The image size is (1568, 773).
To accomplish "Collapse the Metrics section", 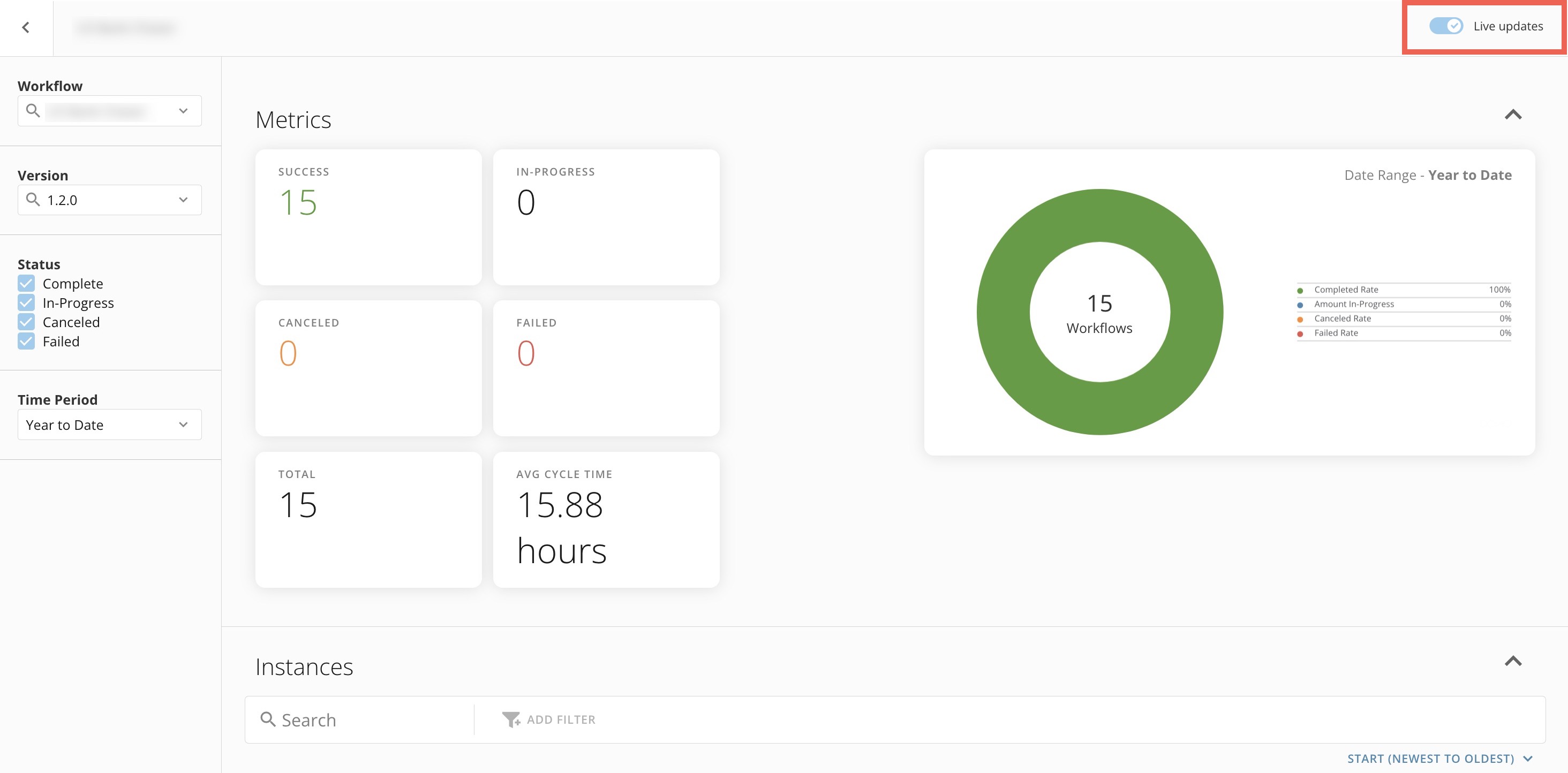I will coord(1514,115).
